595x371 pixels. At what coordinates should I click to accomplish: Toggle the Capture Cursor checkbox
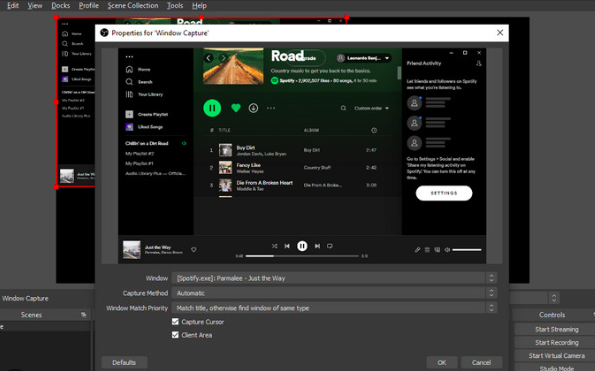point(175,322)
